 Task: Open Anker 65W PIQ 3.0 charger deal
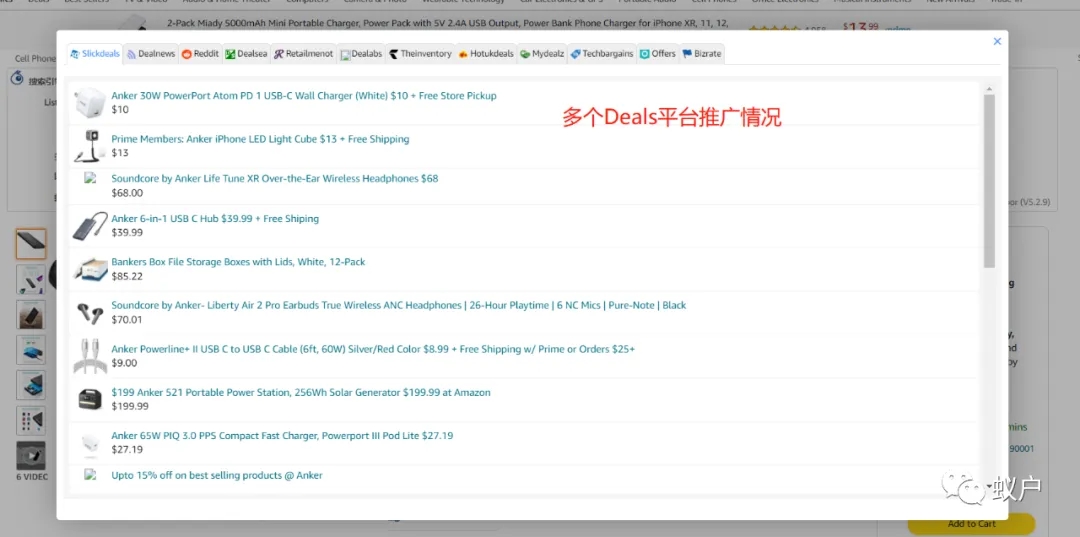click(282, 436)
